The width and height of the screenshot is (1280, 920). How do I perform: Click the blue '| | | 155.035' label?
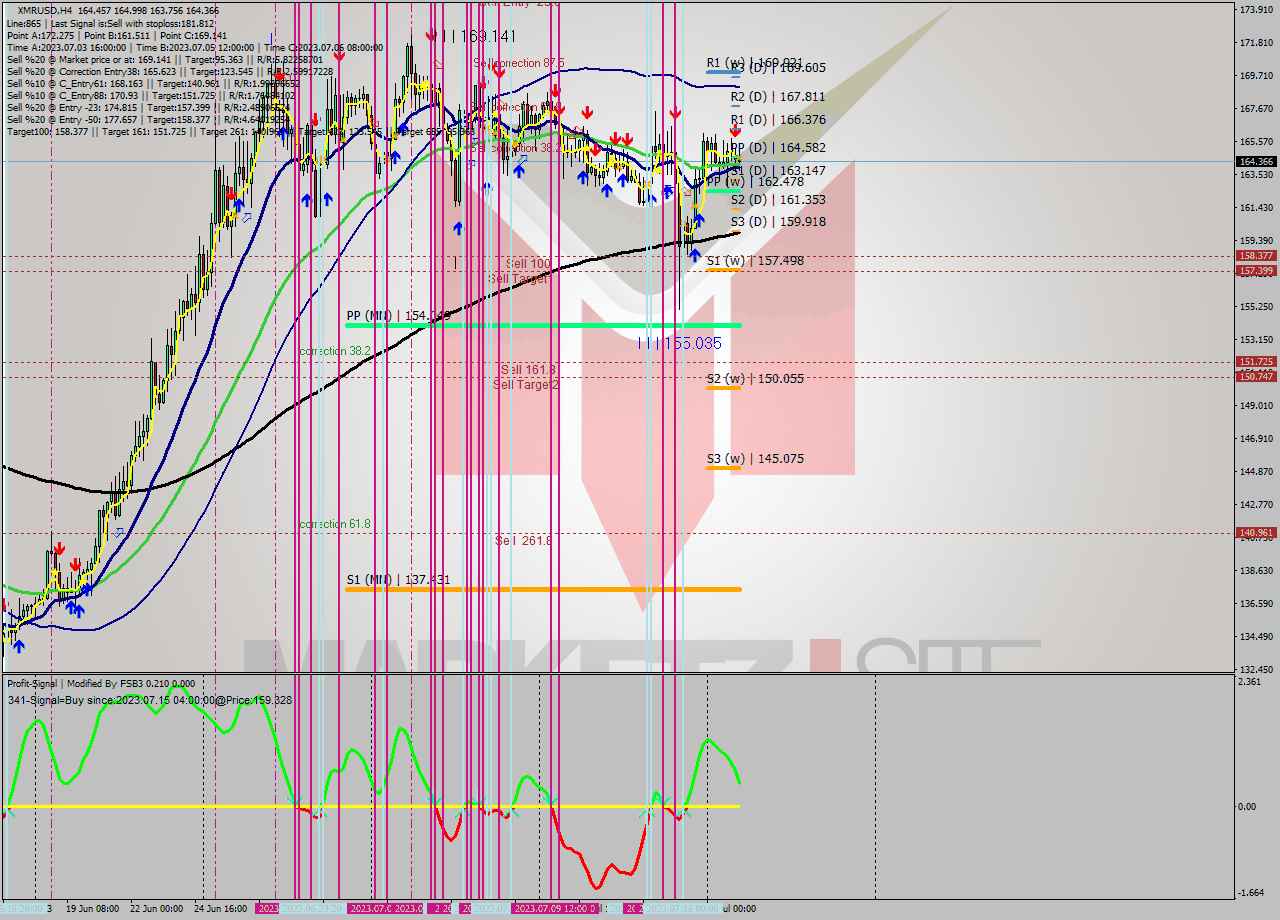(x=680, y=343)
